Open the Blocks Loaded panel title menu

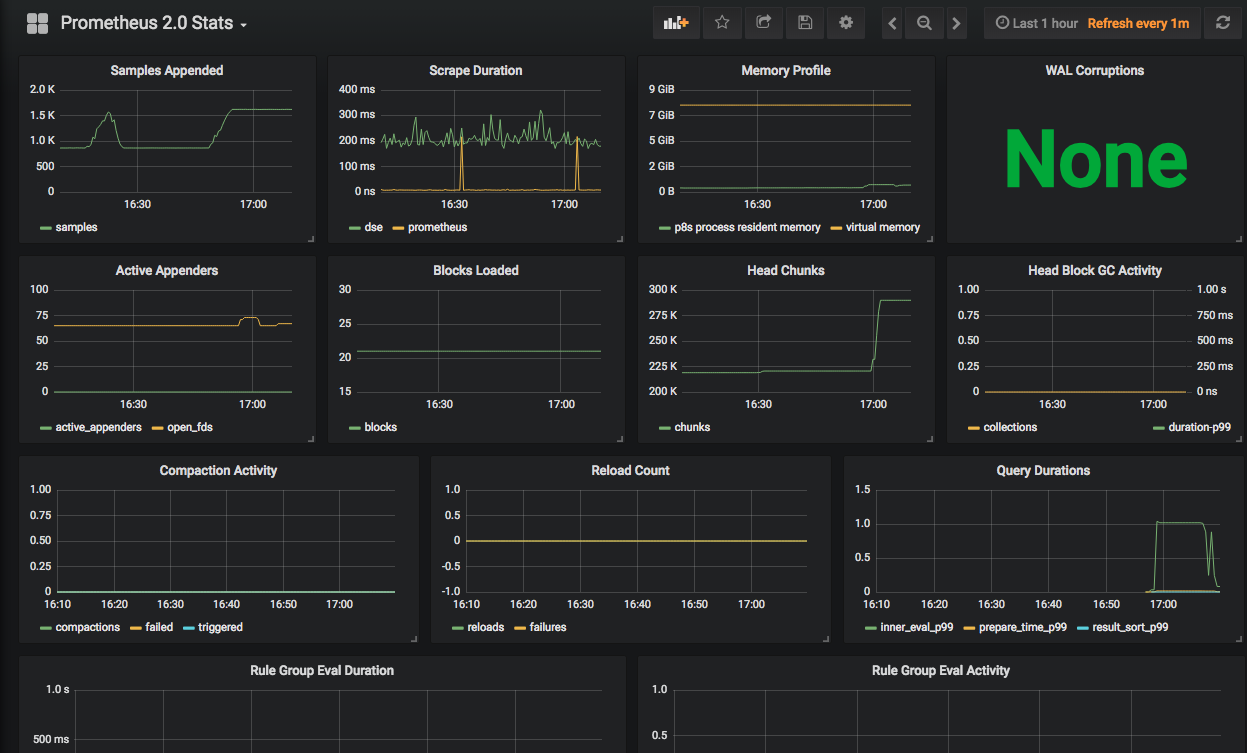tap(476, 271)
